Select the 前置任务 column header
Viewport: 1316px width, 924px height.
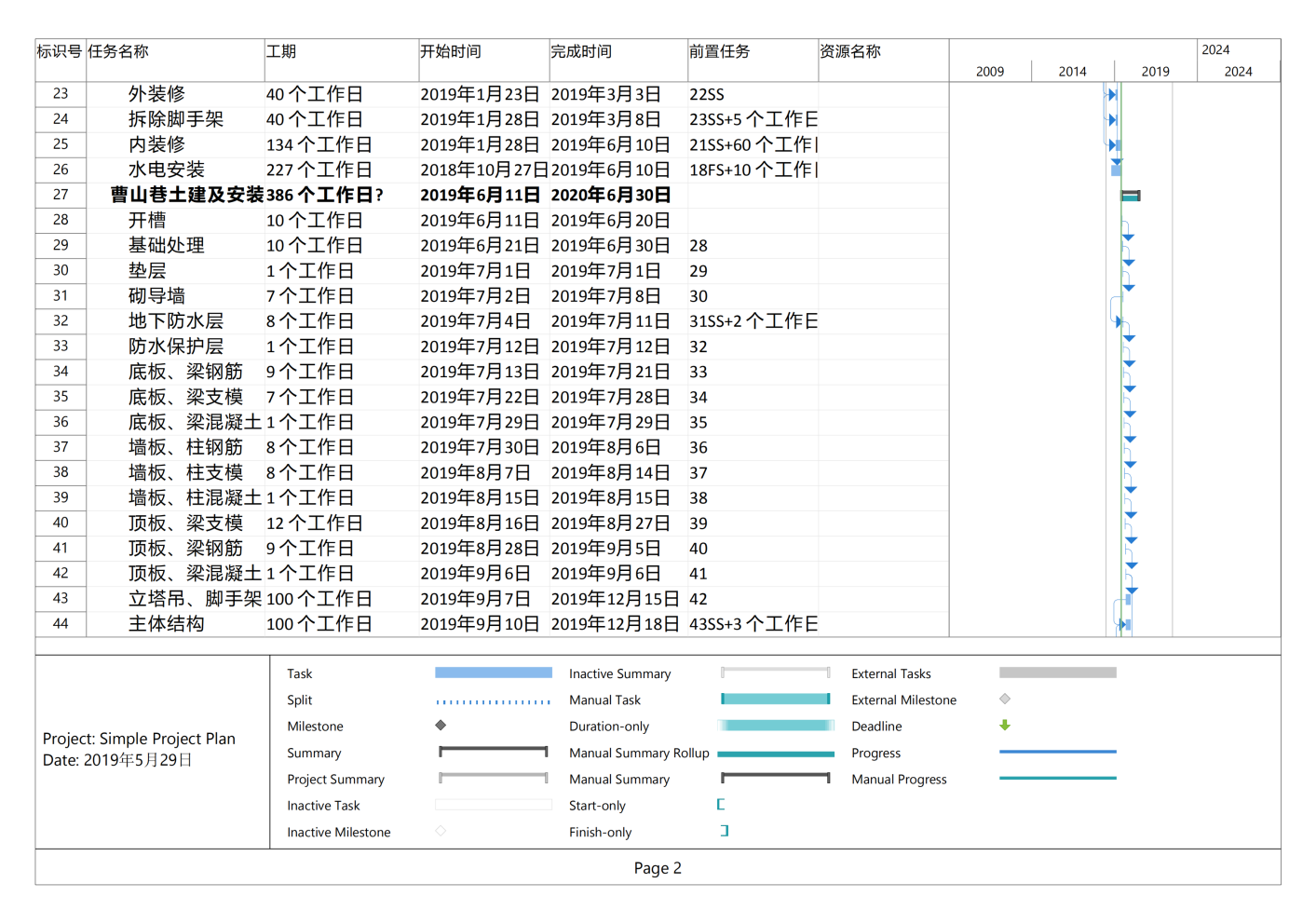719,52
